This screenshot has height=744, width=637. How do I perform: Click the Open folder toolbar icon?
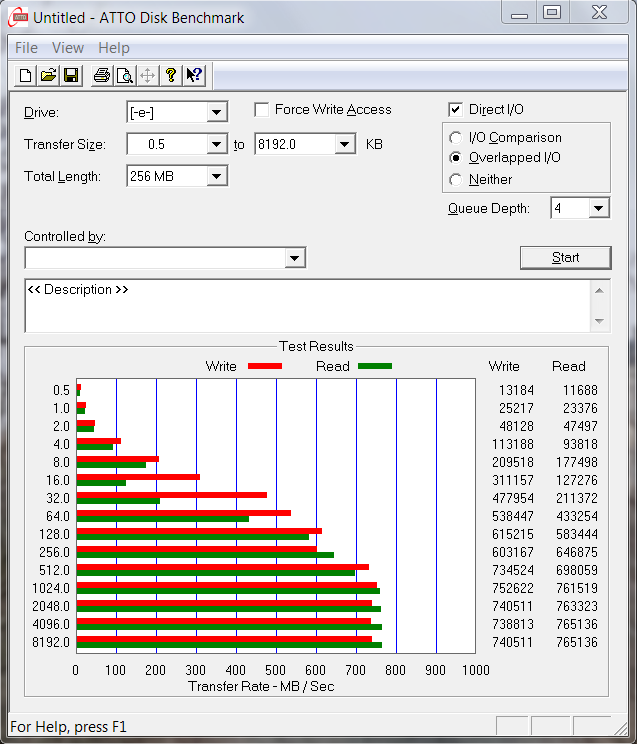point(48,75)
